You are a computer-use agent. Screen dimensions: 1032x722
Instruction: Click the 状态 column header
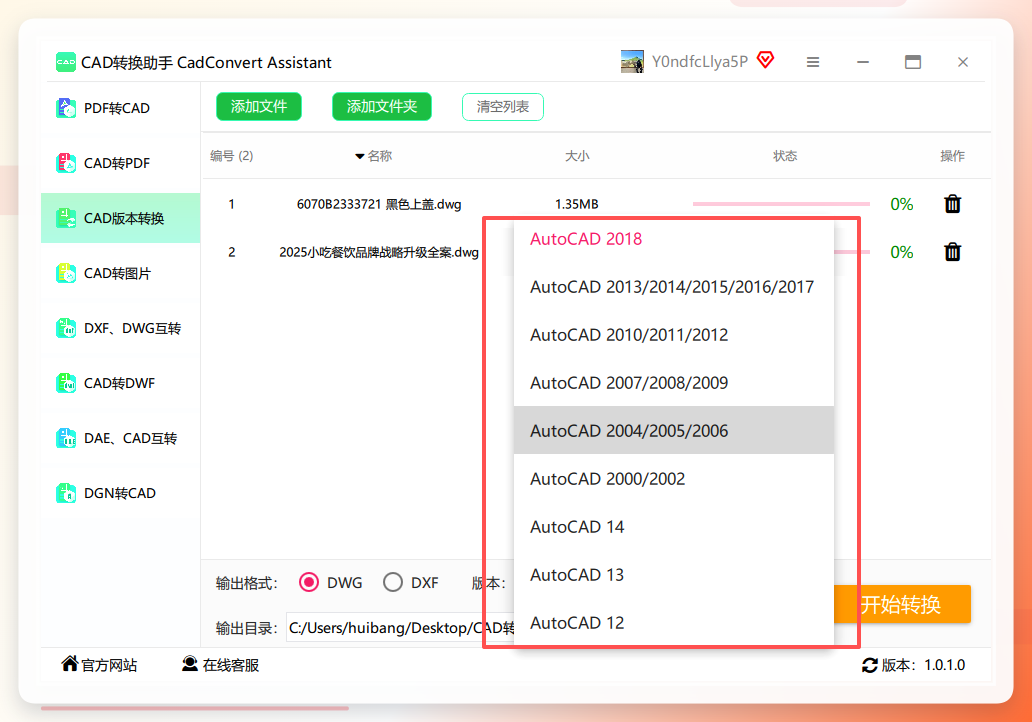[785, 156]
